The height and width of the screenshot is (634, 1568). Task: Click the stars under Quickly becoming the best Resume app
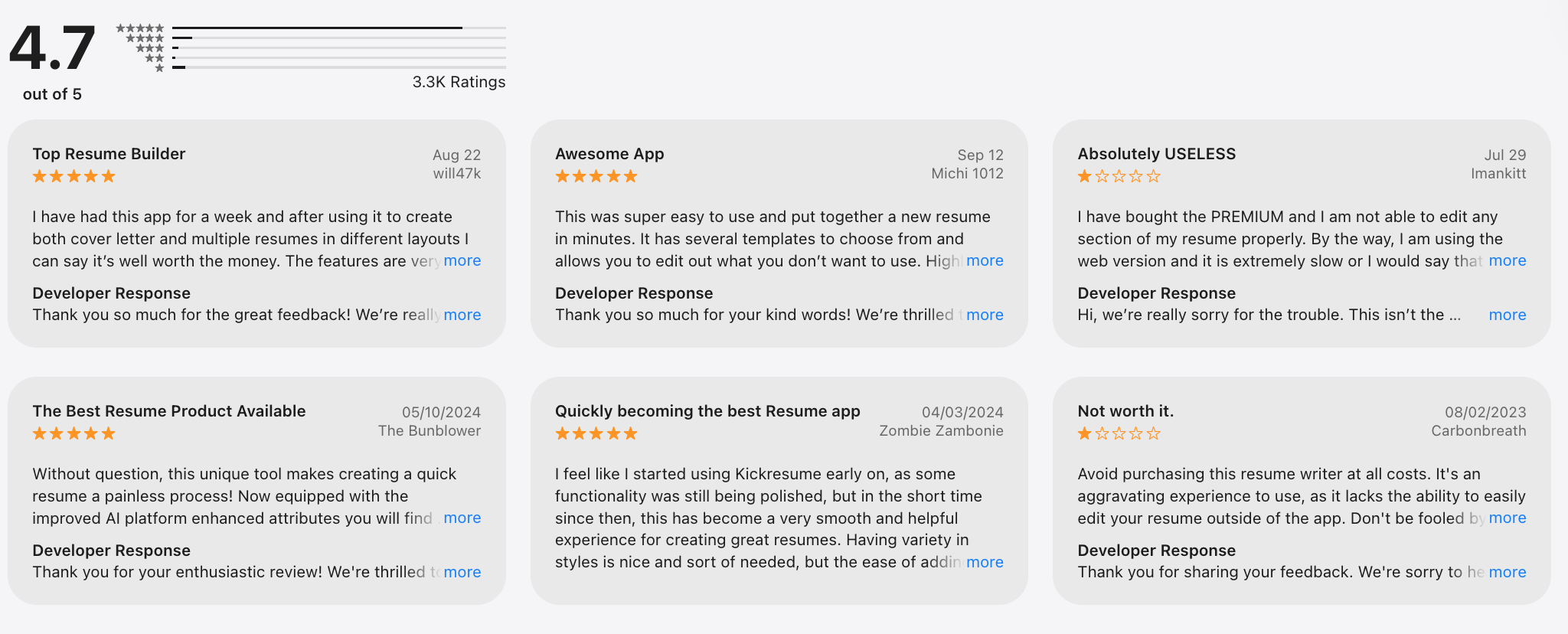[x=595, y=433]
